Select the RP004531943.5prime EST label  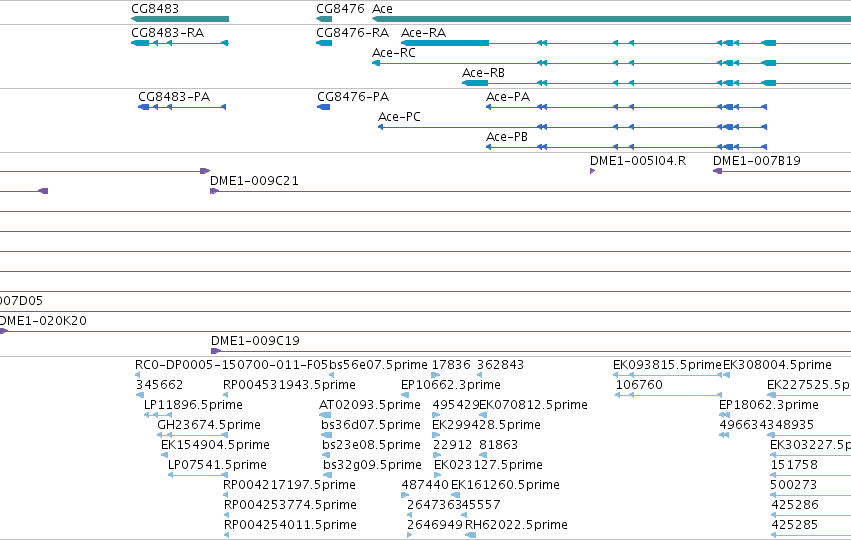click(289, 385)
